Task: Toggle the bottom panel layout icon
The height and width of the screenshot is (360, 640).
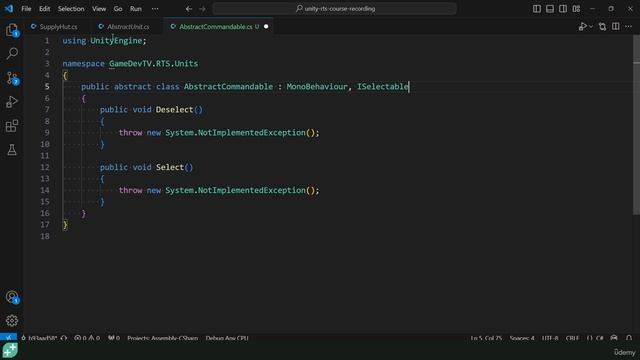Action: (550, 9)
